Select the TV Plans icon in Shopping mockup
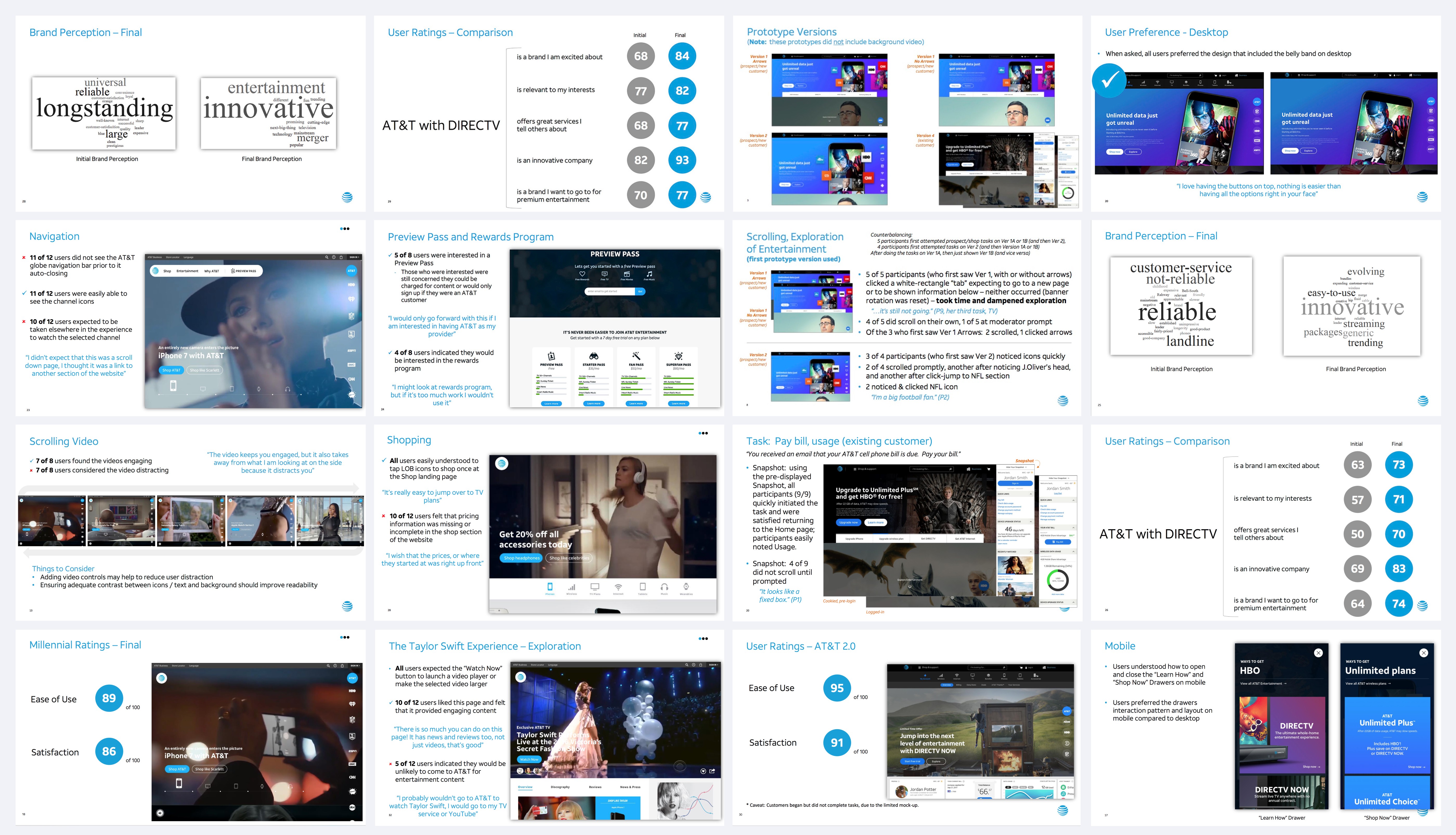1456x835 pixels. click(x=595, y=587)
